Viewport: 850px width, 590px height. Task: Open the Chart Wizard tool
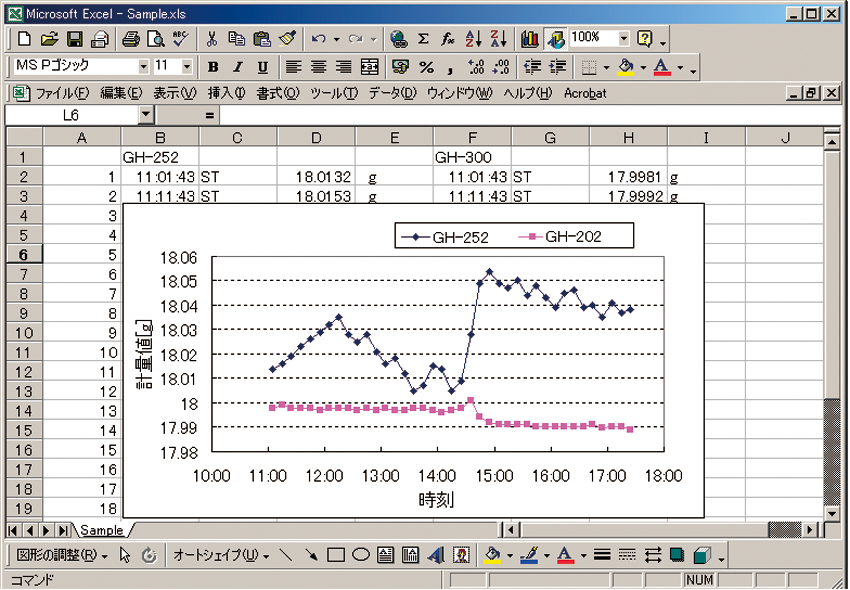(x=530, y=39)
